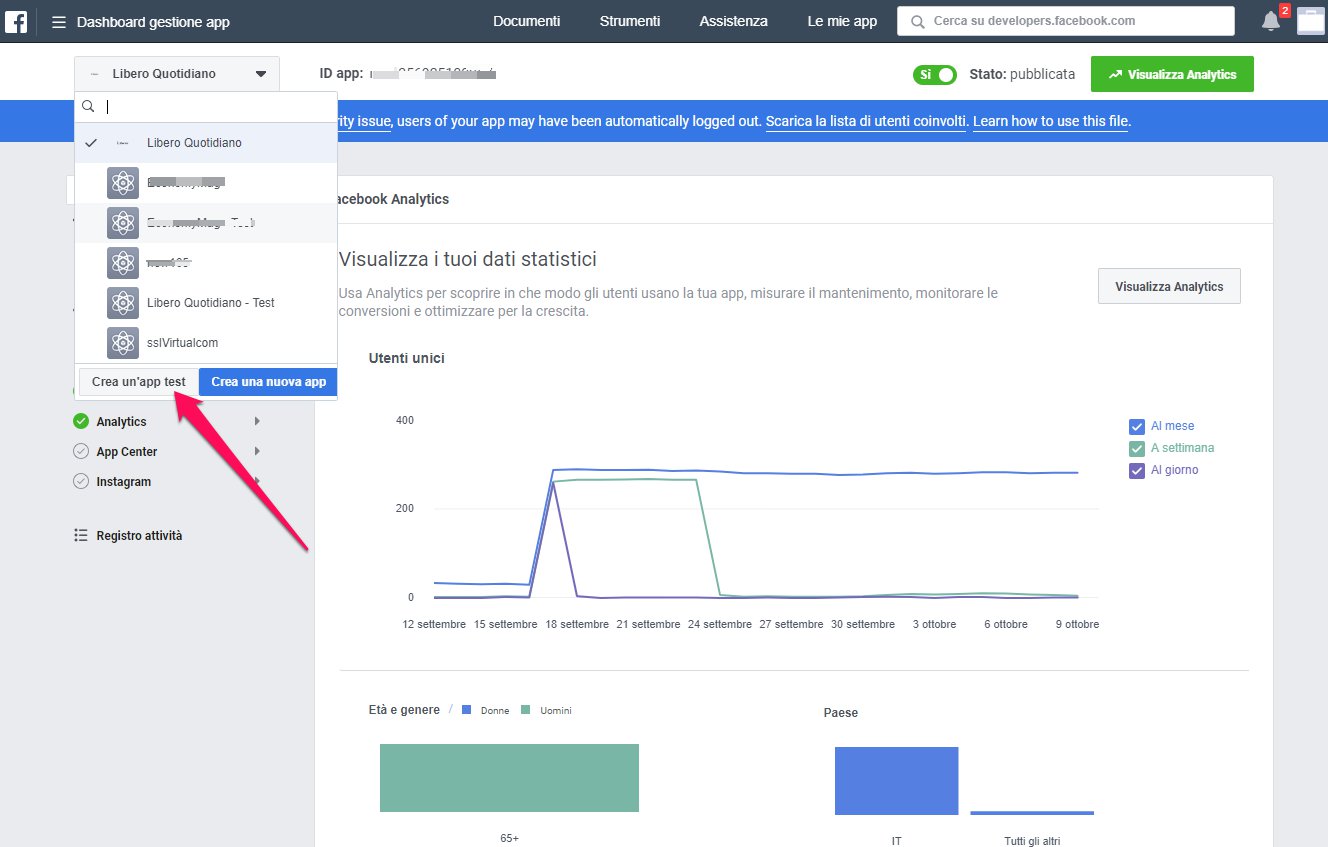Click the Facebook logo icon
The image size is (1328, 847).
(16, 21)
